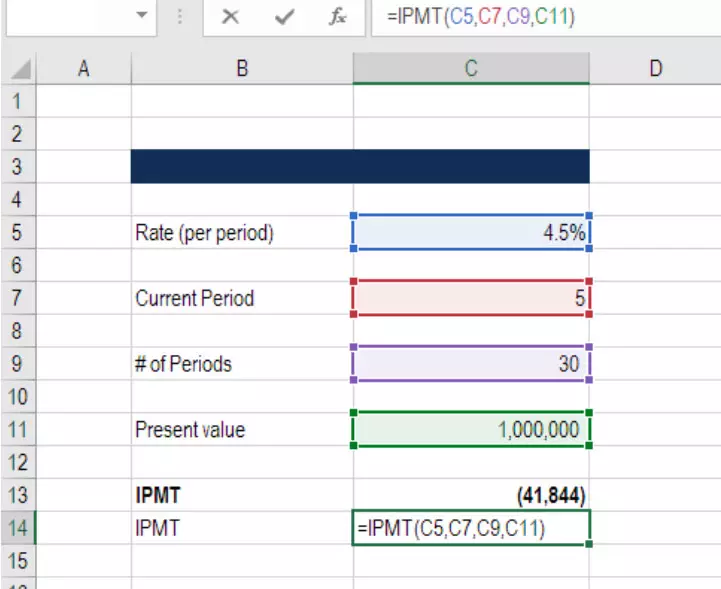Select row 15 header

pos(17,560)
